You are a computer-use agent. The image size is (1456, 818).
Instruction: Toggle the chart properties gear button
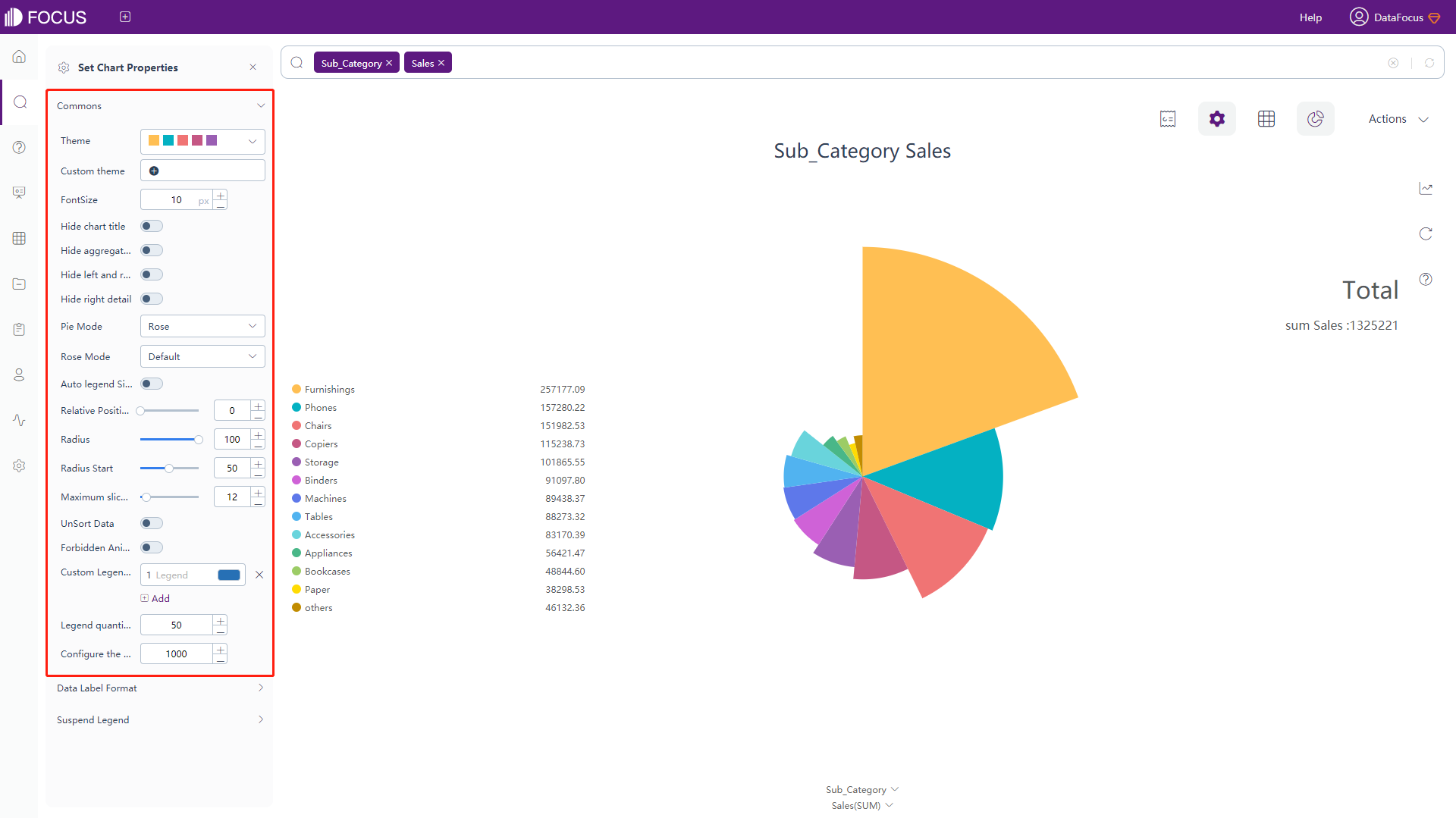tap(1217, 119)
